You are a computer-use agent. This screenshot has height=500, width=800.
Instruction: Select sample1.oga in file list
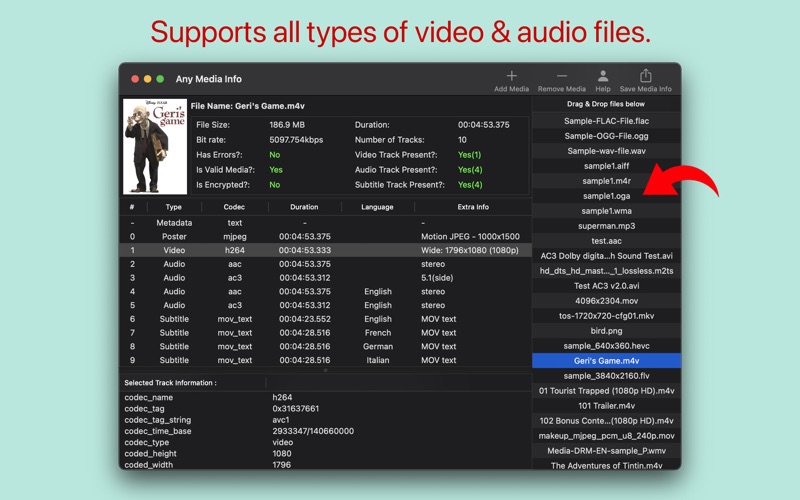click(x=606, y=196)
